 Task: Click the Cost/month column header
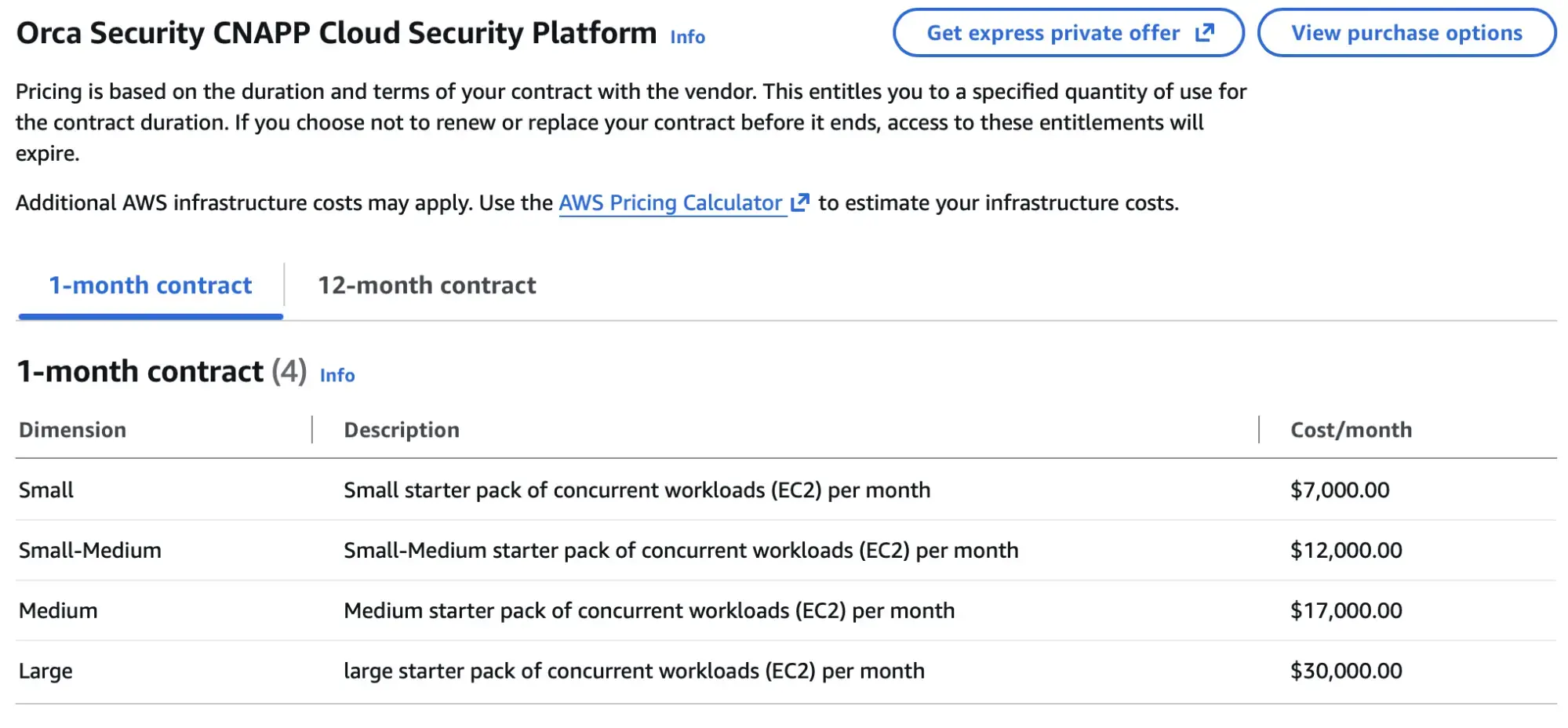click(x=1351, y=430)
